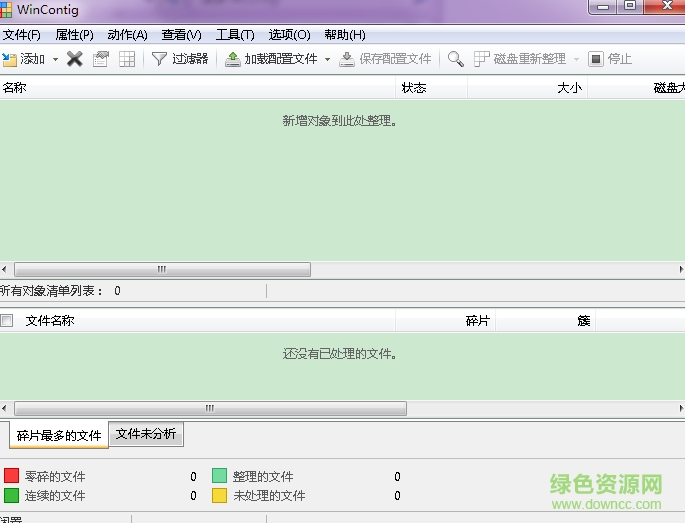Open the properties icon in toolbar
This screenshot has width=685, height=523.
[101, 59]
